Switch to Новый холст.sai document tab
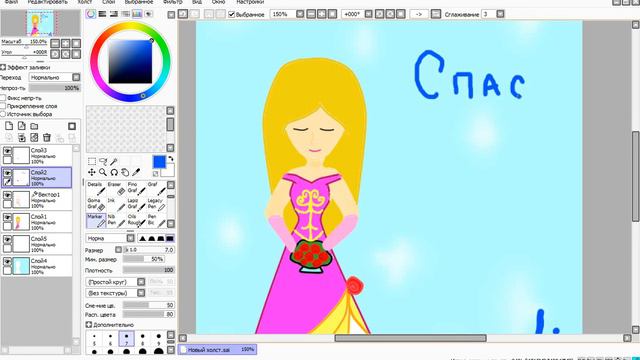The image size is (640, 360). tap(217, 350)
